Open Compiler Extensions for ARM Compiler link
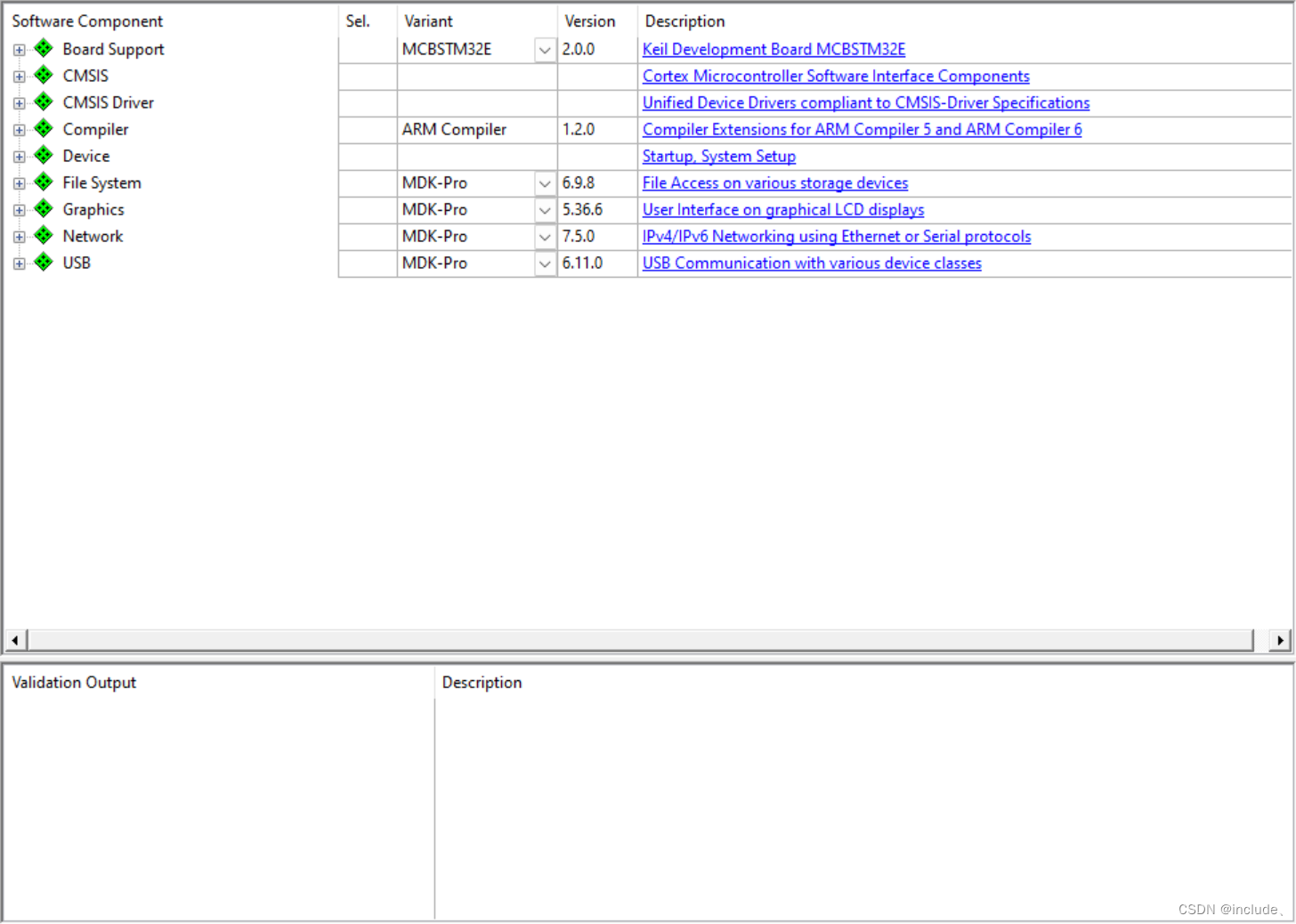Viewport: 1296px width, 924px height. 863,129
